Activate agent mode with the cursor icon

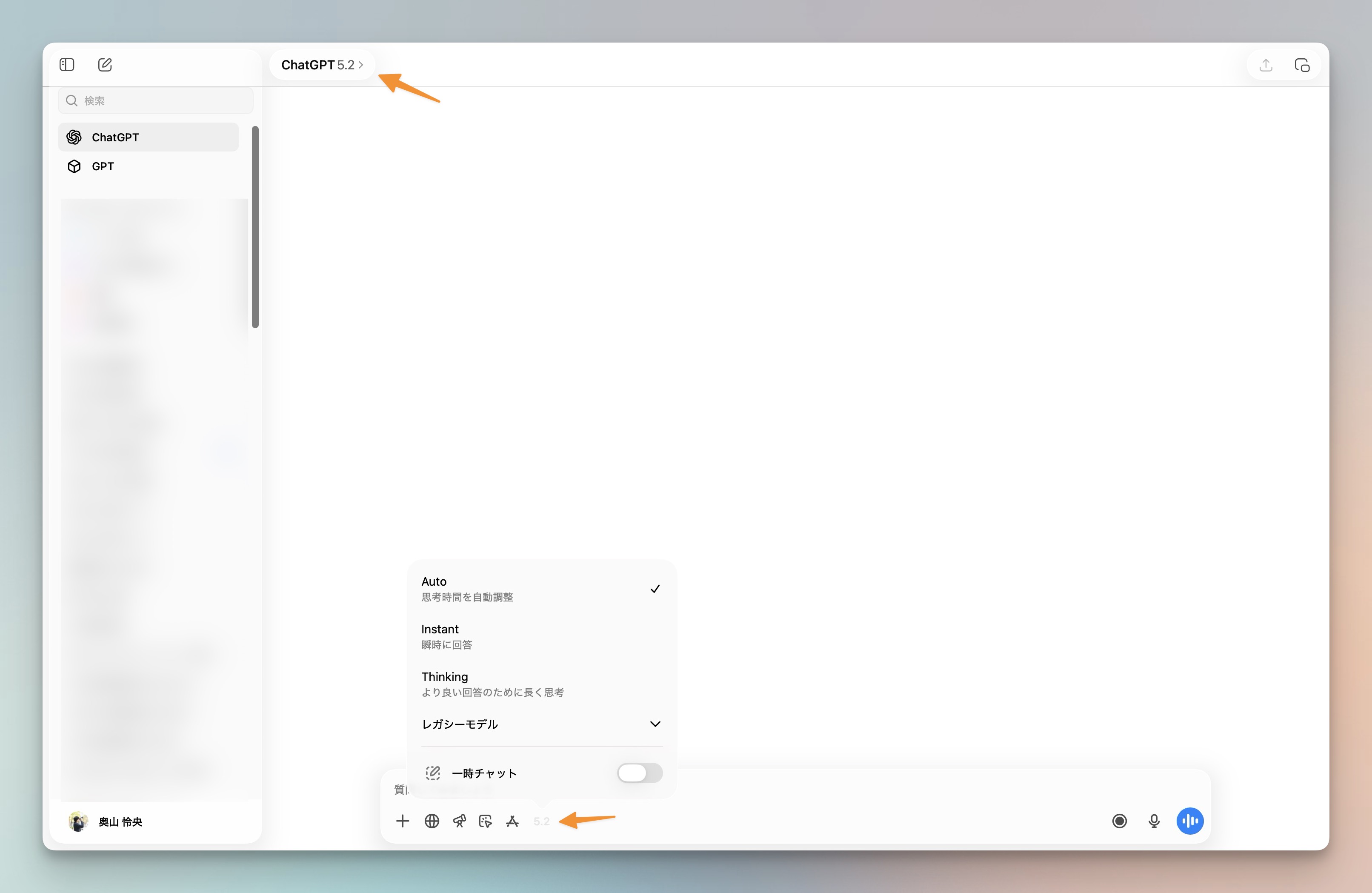[486, 820]
